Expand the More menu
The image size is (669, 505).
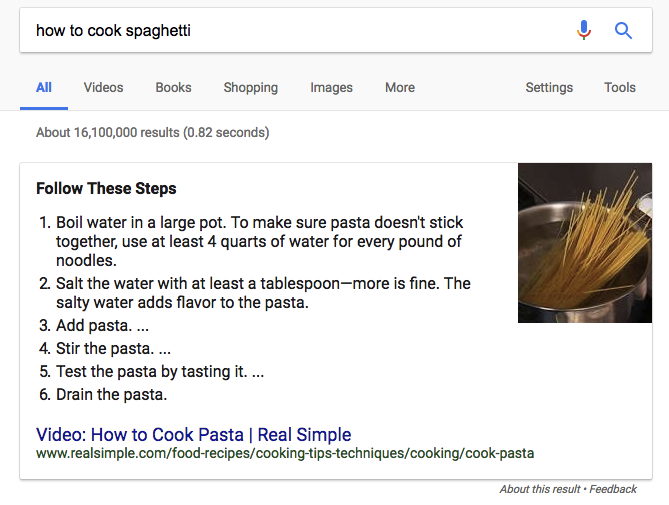click(400, 87)
